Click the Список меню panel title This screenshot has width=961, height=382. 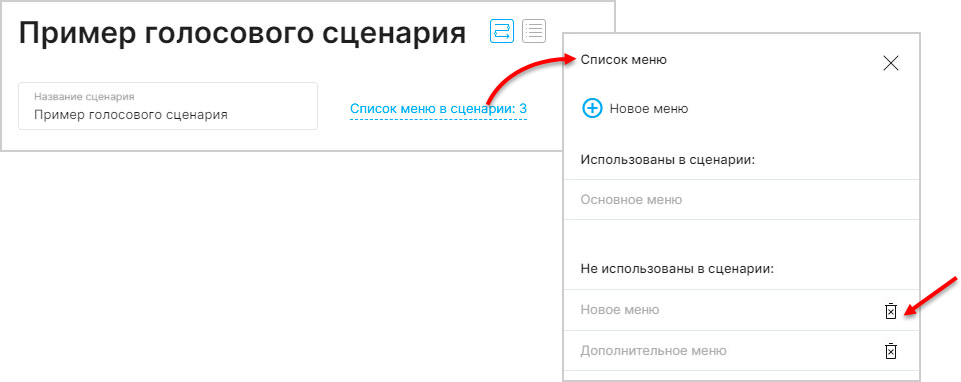click(x=623, y=60)
